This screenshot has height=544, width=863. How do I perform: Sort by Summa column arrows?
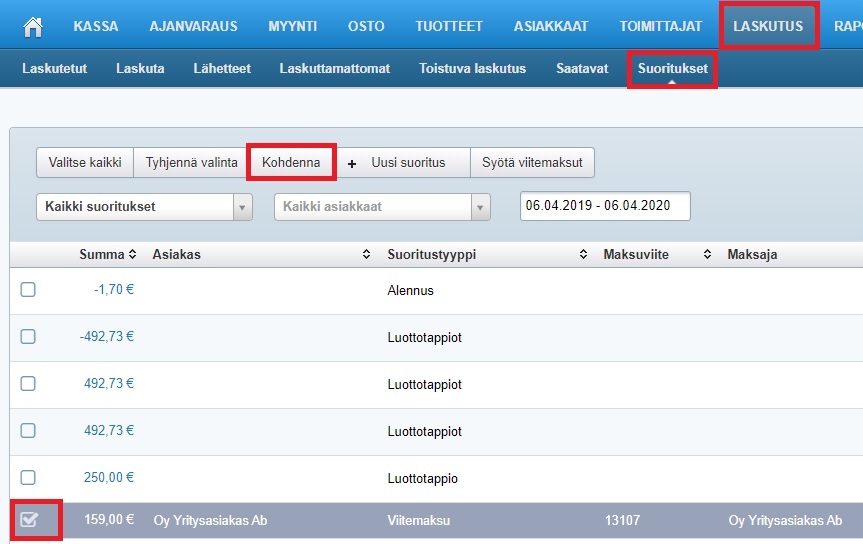coord(132,255)
